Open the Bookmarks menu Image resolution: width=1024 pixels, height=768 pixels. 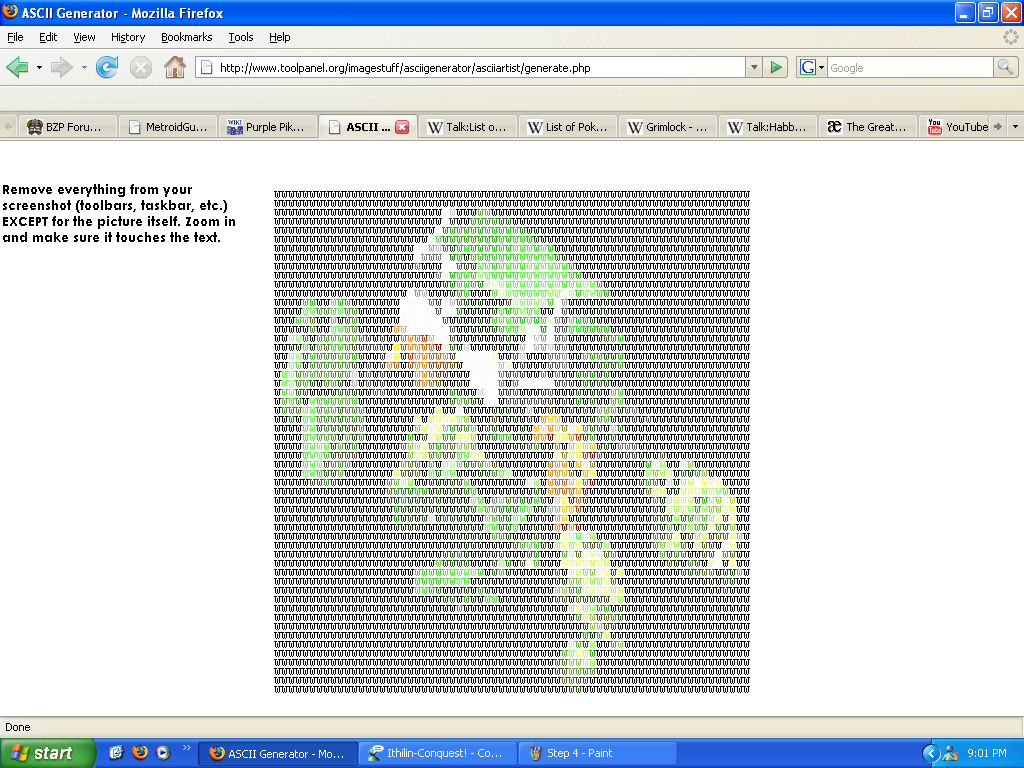click(187, 37)
